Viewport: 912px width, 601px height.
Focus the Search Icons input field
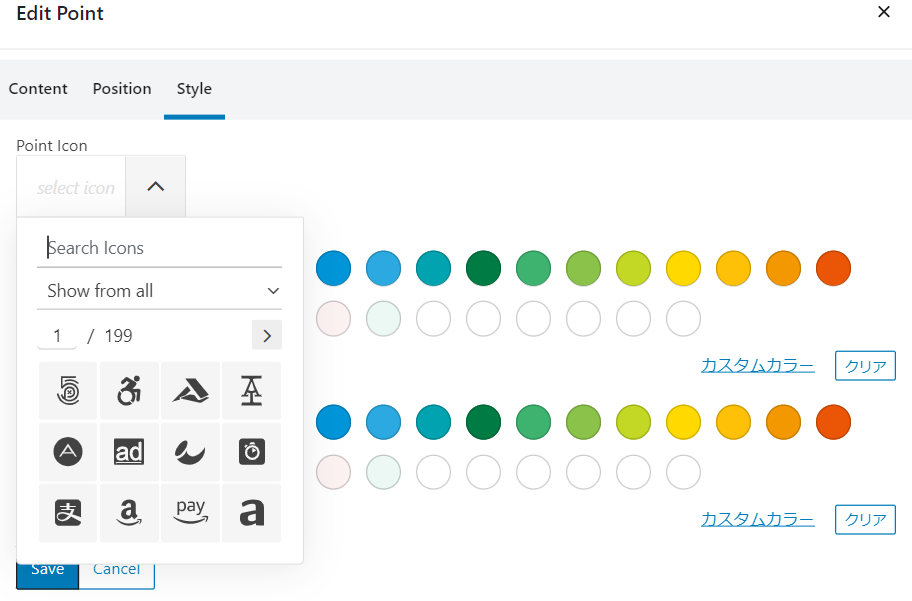tap(159, 248)
